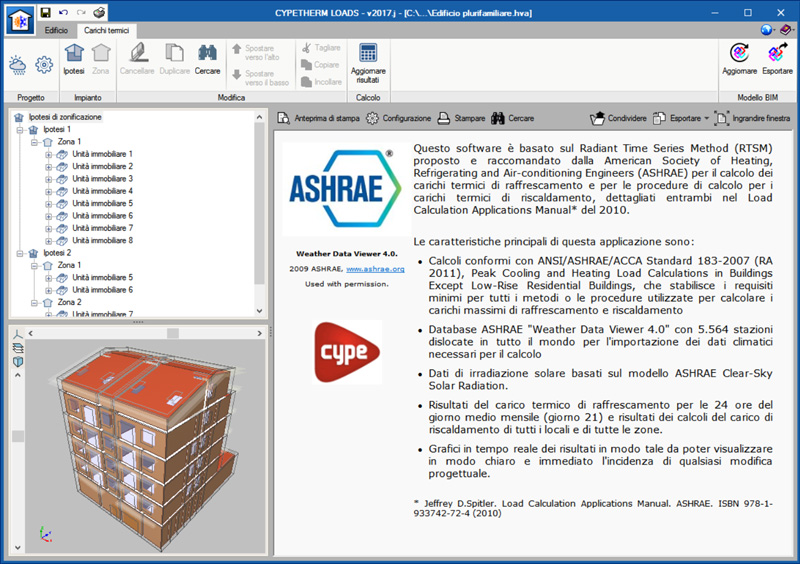The width and height of the screenshot is (800, 564).
Task: Collapse the Ipotesi 2 tree node
Action: tap(20, 253)
